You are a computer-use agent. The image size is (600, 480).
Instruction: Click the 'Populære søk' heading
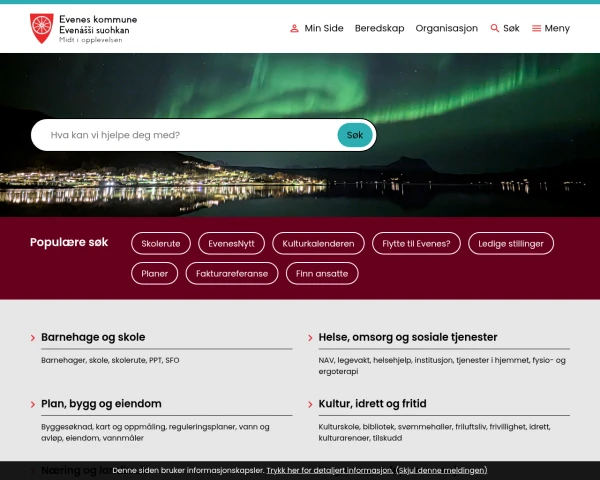click(x=69, y=242)
